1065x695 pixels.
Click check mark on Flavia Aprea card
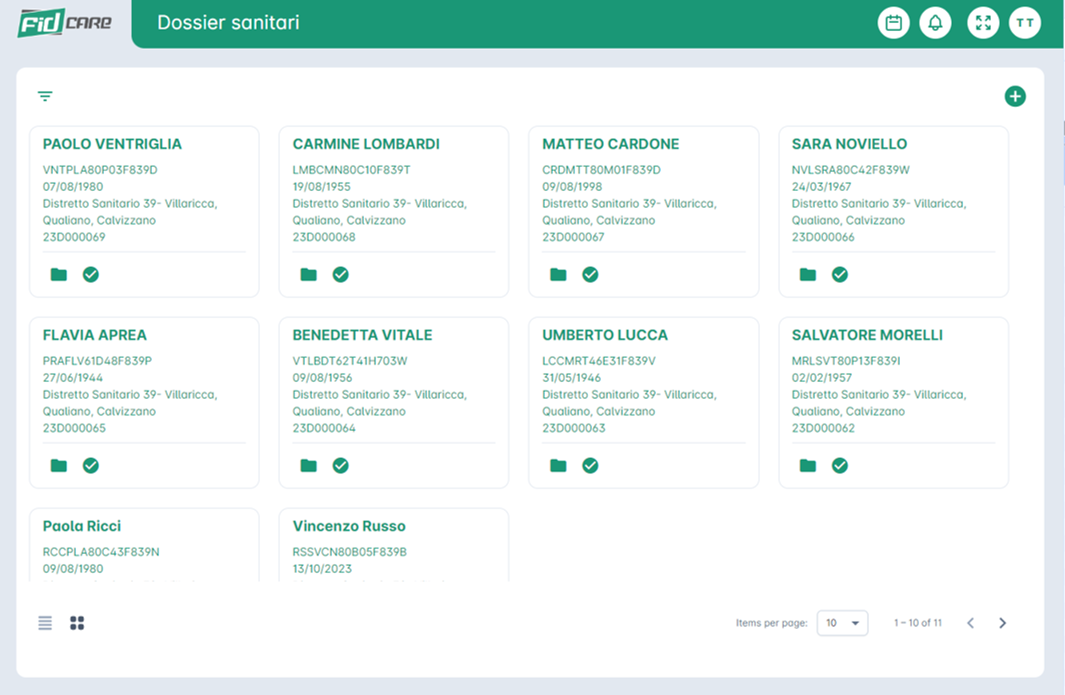click(x=91, y=465)
